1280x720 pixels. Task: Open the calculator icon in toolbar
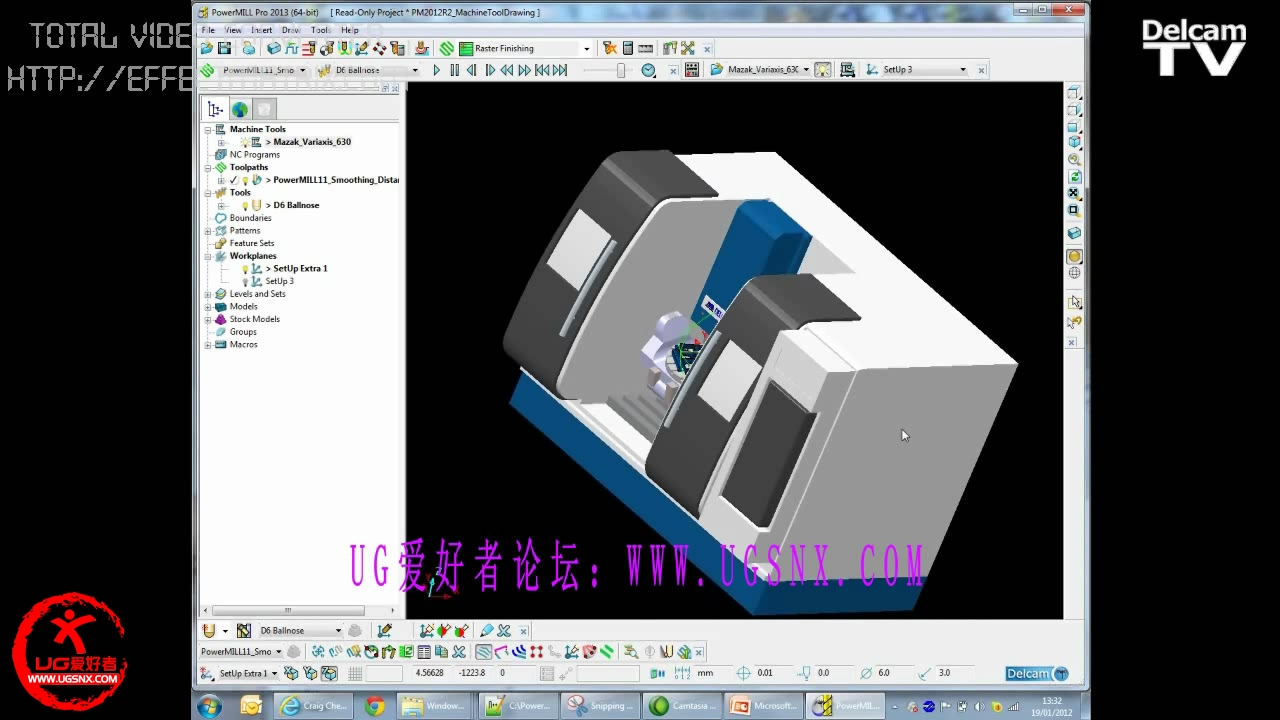coord(628,48)
